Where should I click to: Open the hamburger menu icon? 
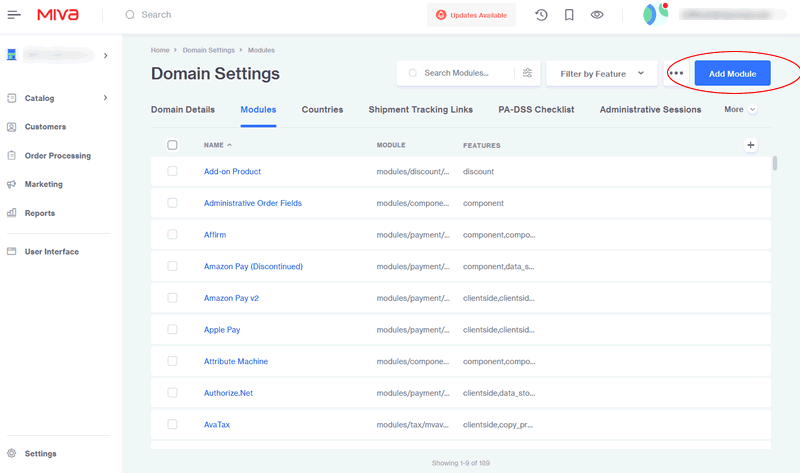pyautogui.click(x=14, y=15)
